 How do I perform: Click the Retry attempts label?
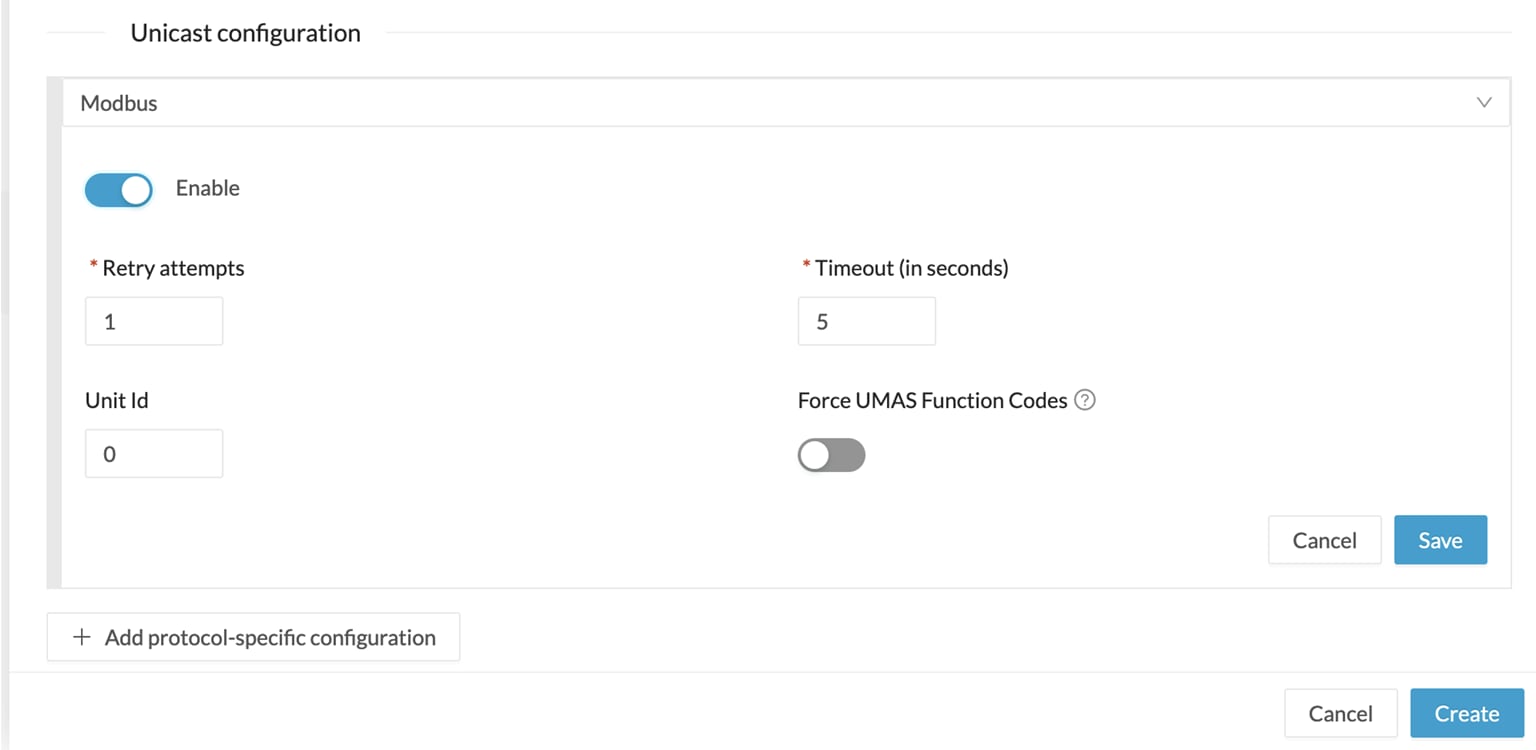(173, 268)
